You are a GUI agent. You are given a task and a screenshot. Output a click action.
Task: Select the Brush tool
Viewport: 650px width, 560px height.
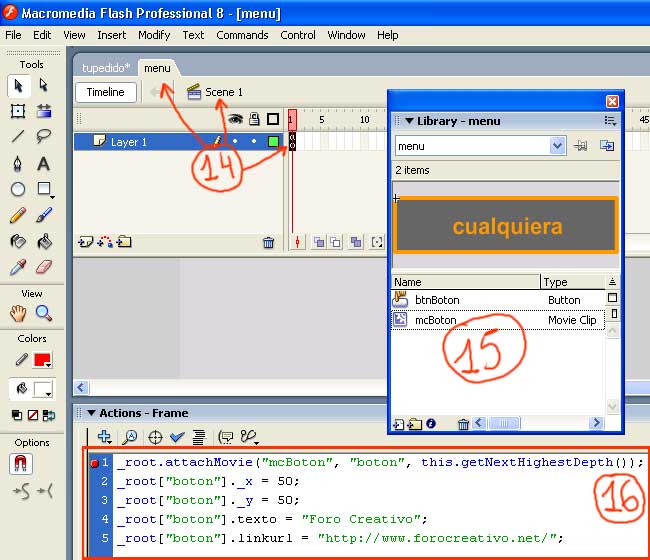point(44,215)
